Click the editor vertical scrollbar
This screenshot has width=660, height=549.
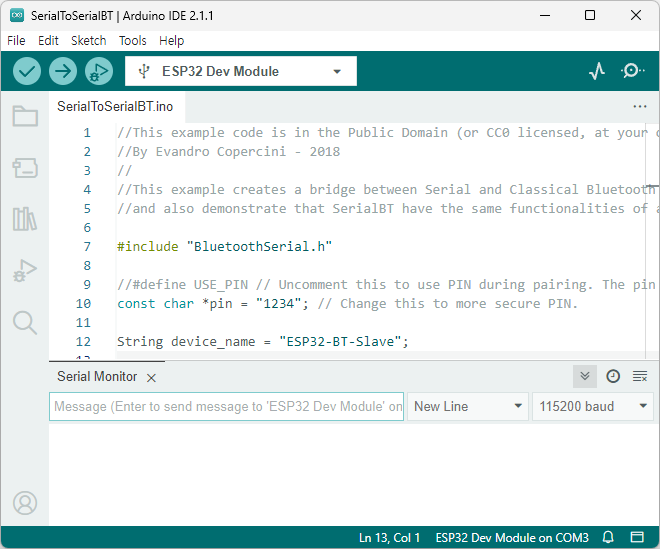(652, 240)
